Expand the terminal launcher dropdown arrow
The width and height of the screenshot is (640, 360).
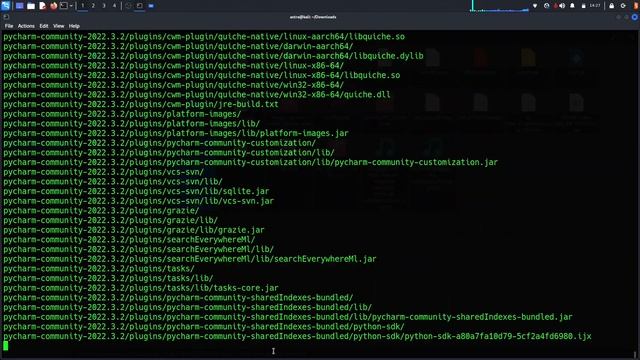(x=71, y=6)
